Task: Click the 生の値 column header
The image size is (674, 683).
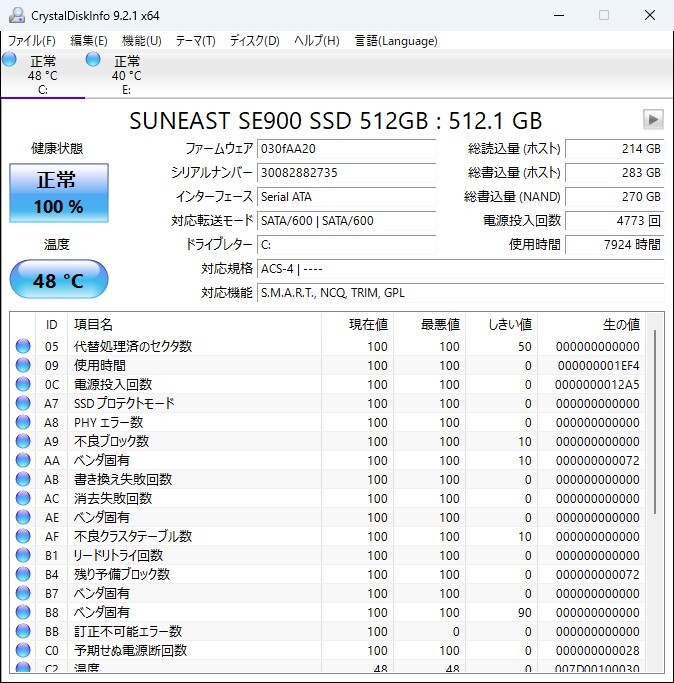Action: 591,325
